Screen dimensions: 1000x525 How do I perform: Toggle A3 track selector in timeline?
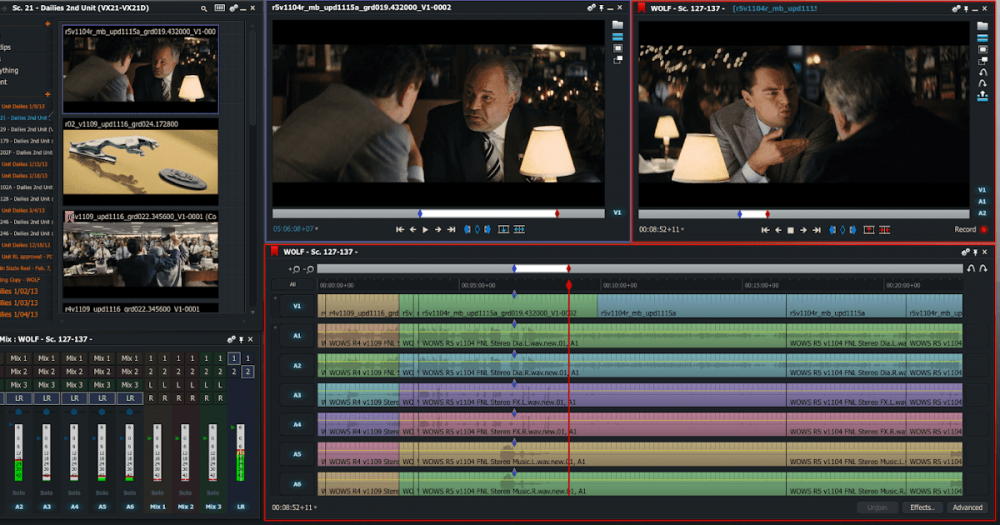coord(297,395)
